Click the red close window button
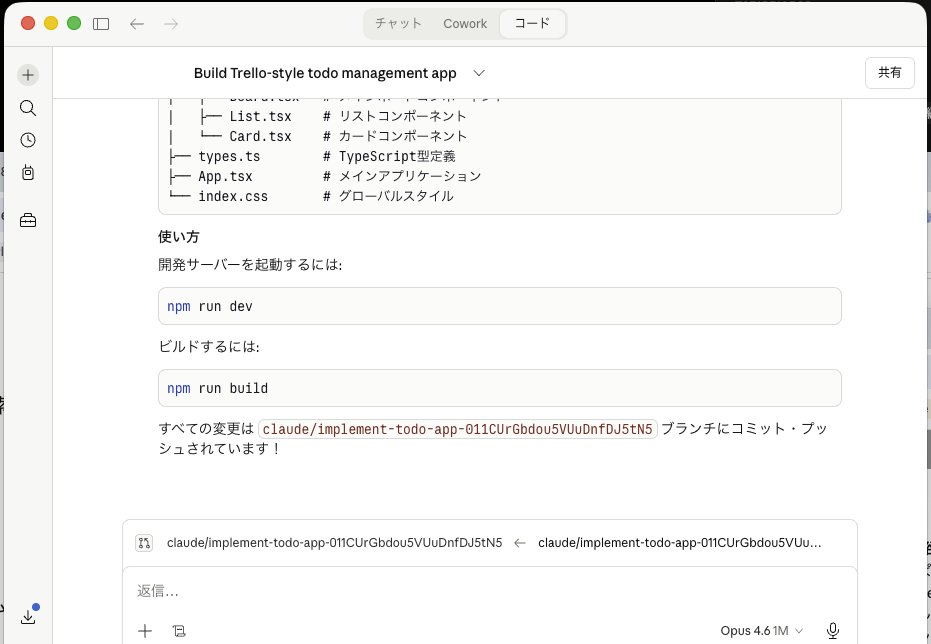Viewport: 931px width, 644px height. pos(27,23)
